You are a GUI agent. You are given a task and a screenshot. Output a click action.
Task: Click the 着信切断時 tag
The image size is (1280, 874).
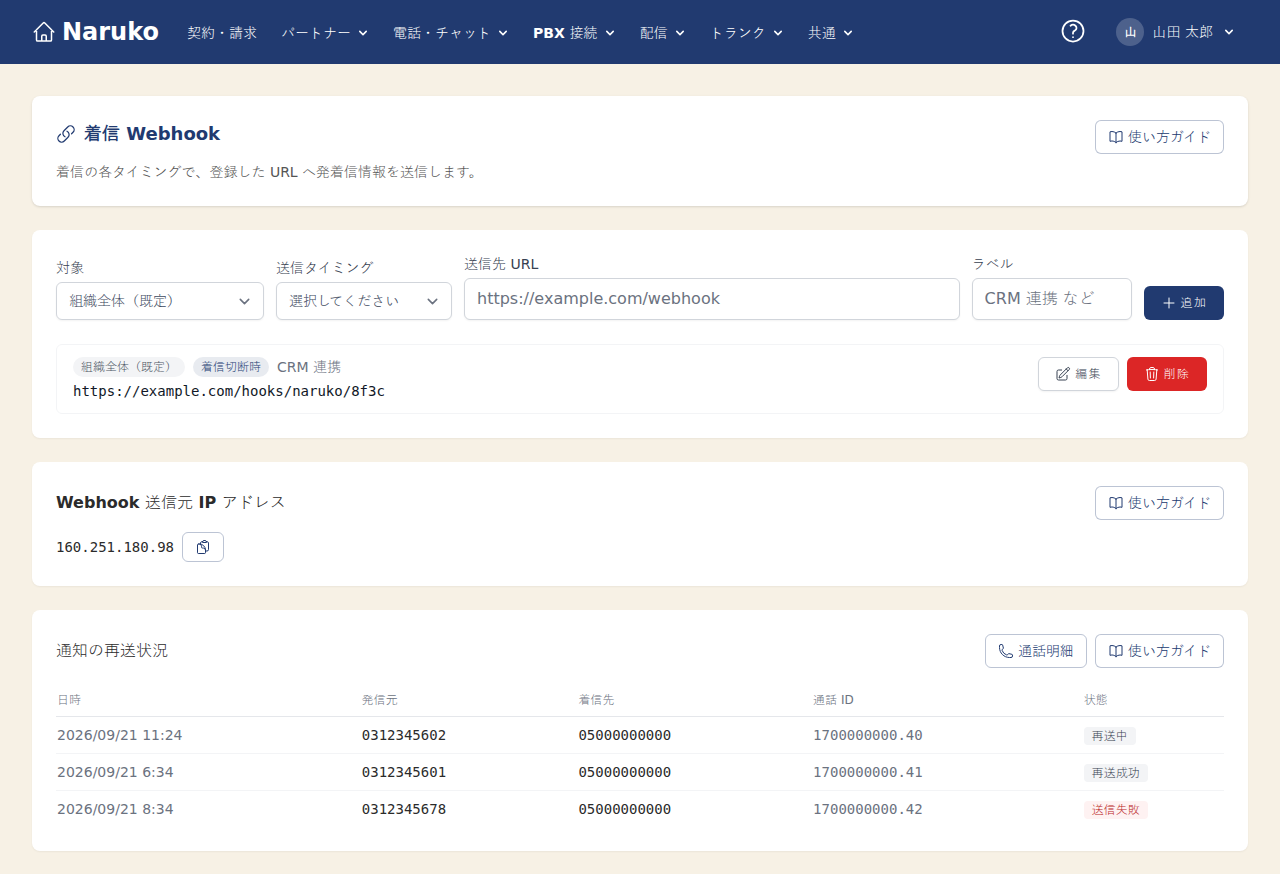(x=231, y=367)
